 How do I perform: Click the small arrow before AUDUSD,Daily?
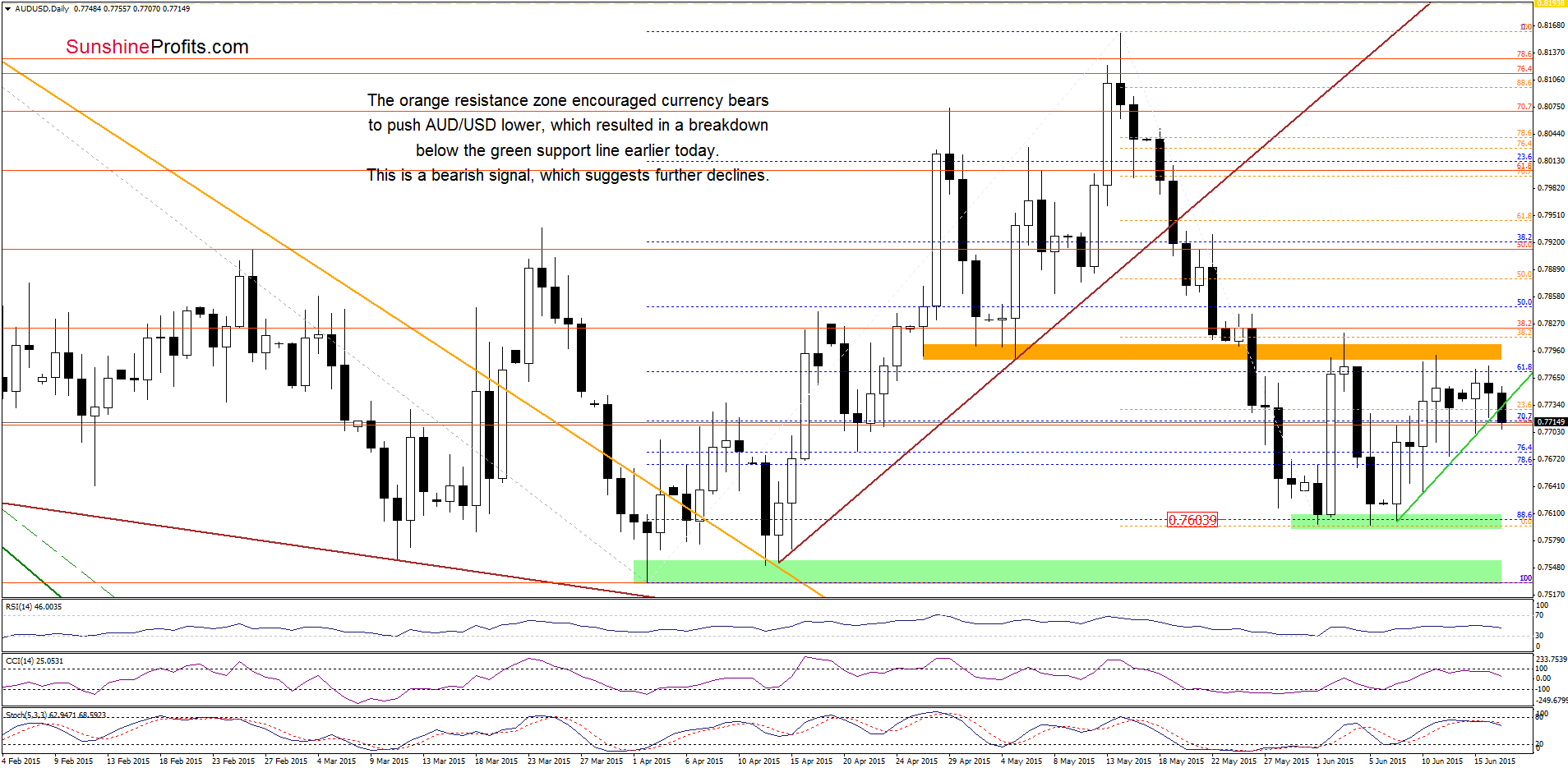(8, 9)
